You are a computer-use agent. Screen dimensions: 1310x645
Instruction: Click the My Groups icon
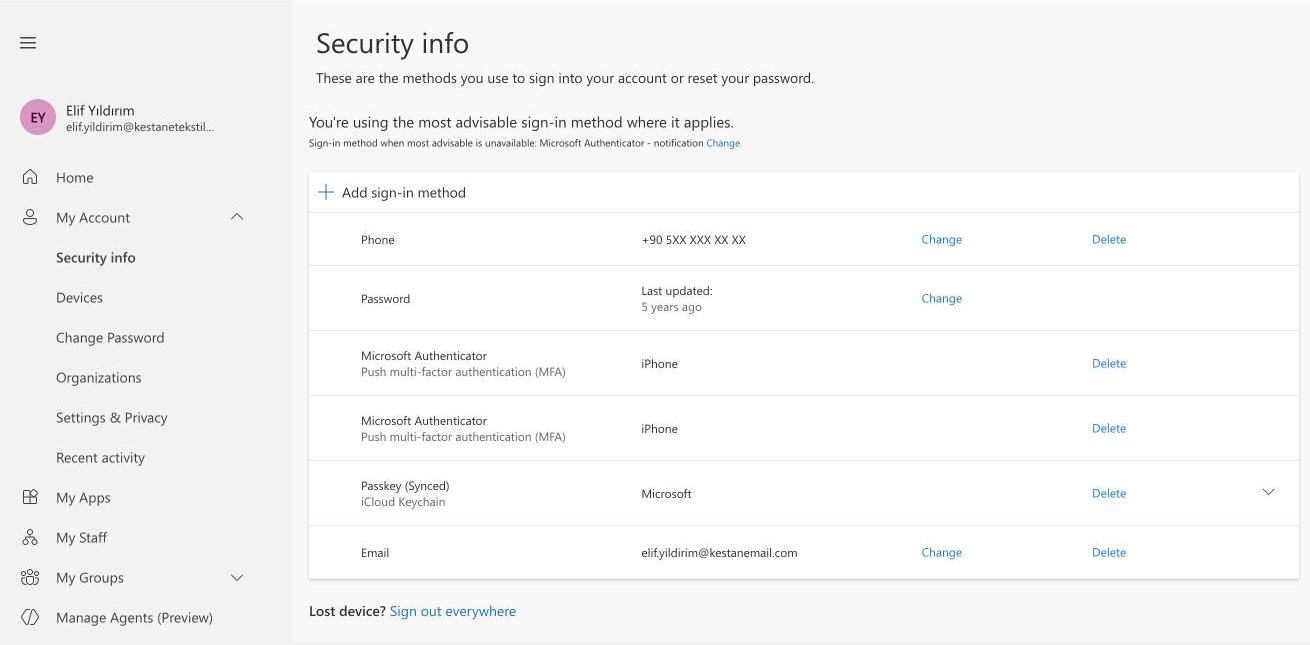pyautogui.click(x=30, y=577)
